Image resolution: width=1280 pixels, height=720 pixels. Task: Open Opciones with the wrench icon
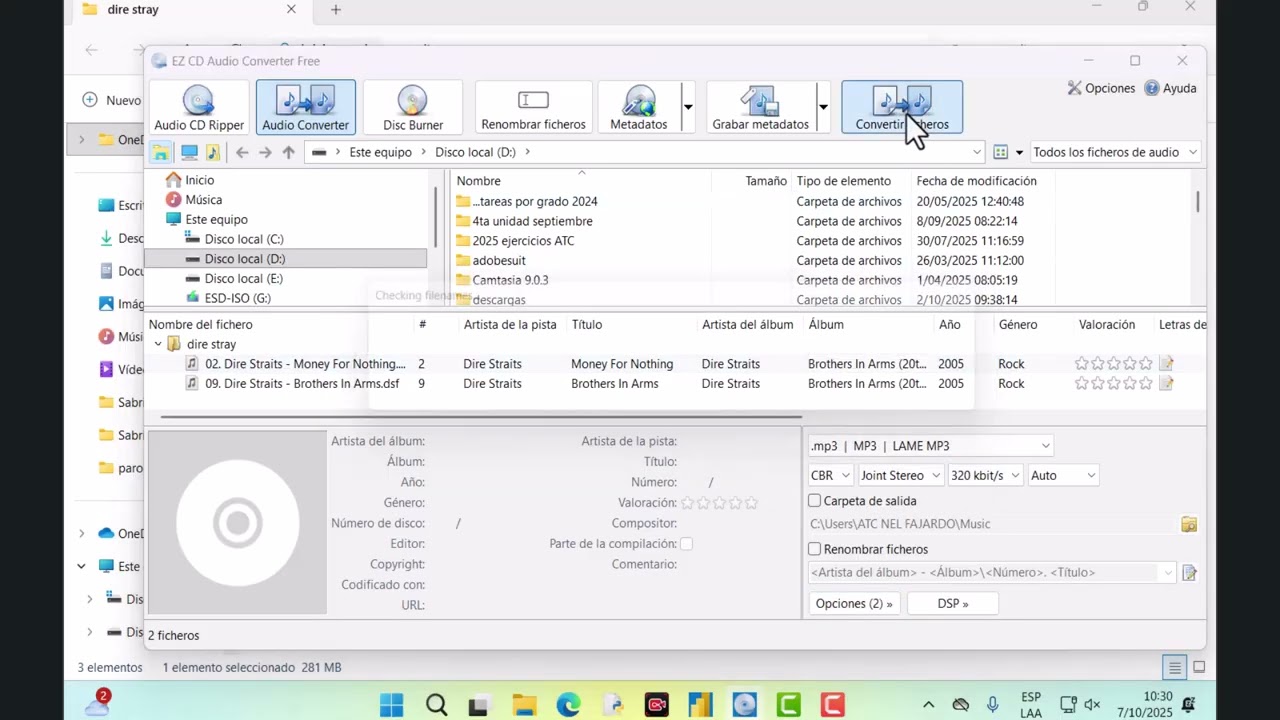pyautogui.click(x=1101, y=88)
